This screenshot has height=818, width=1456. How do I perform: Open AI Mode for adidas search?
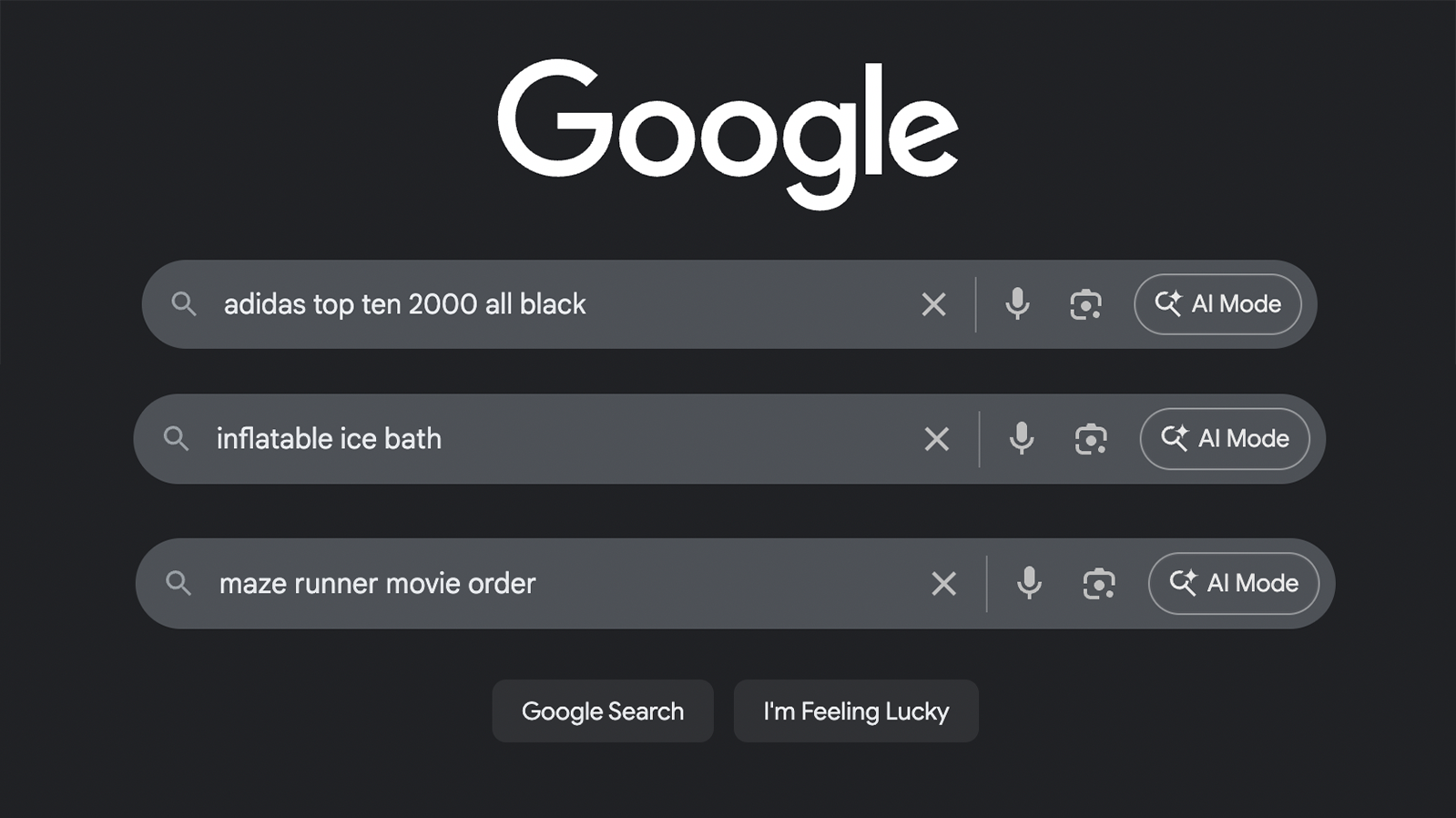tap(1217, 304)
